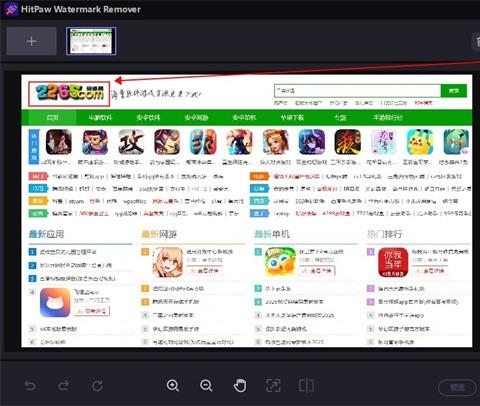Select the hand pan tool
480x406 pixels.
pyautogui.click(x=240, y=385)
